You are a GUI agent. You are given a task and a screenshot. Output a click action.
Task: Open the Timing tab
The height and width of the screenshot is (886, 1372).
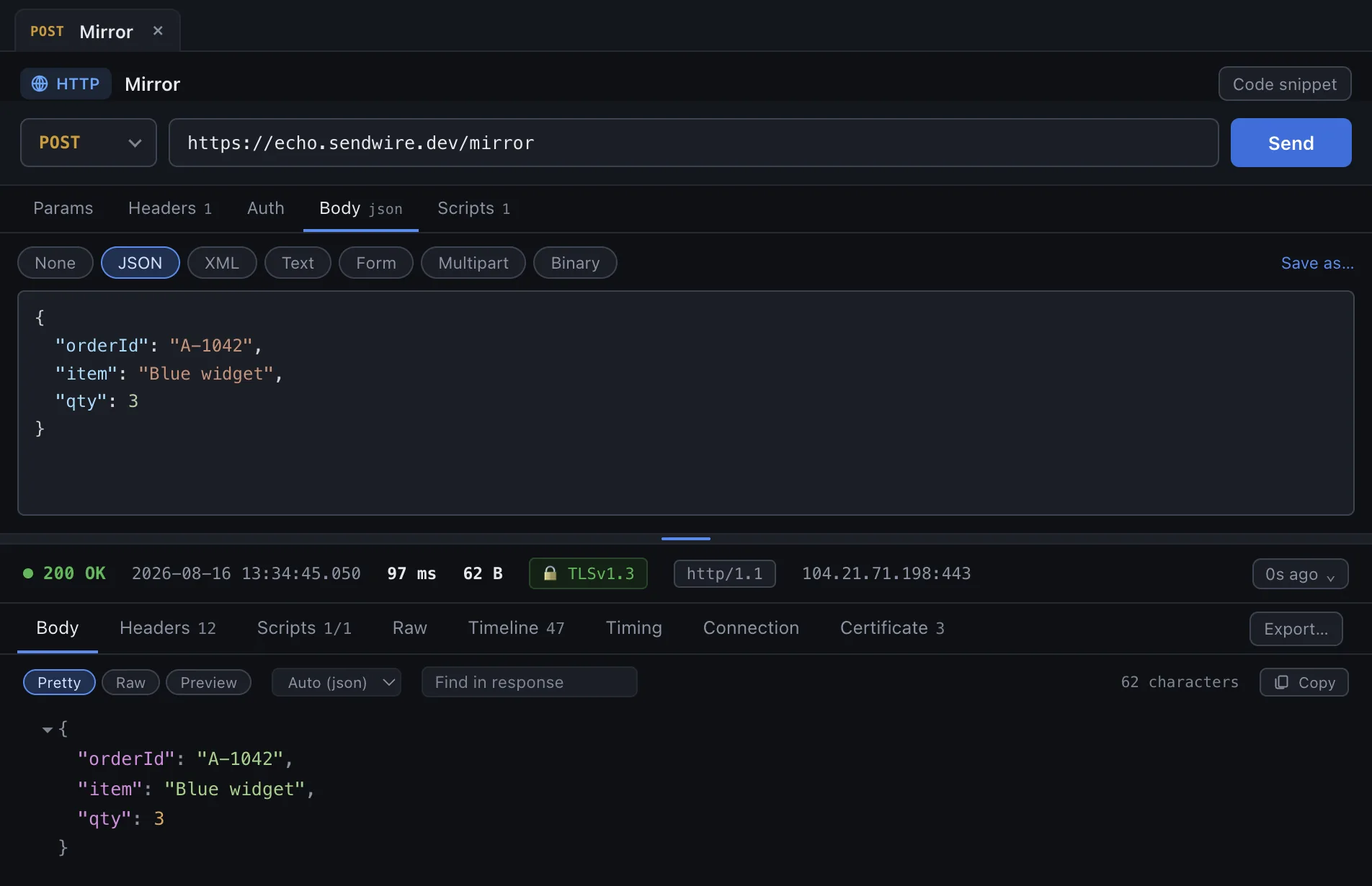634,628
